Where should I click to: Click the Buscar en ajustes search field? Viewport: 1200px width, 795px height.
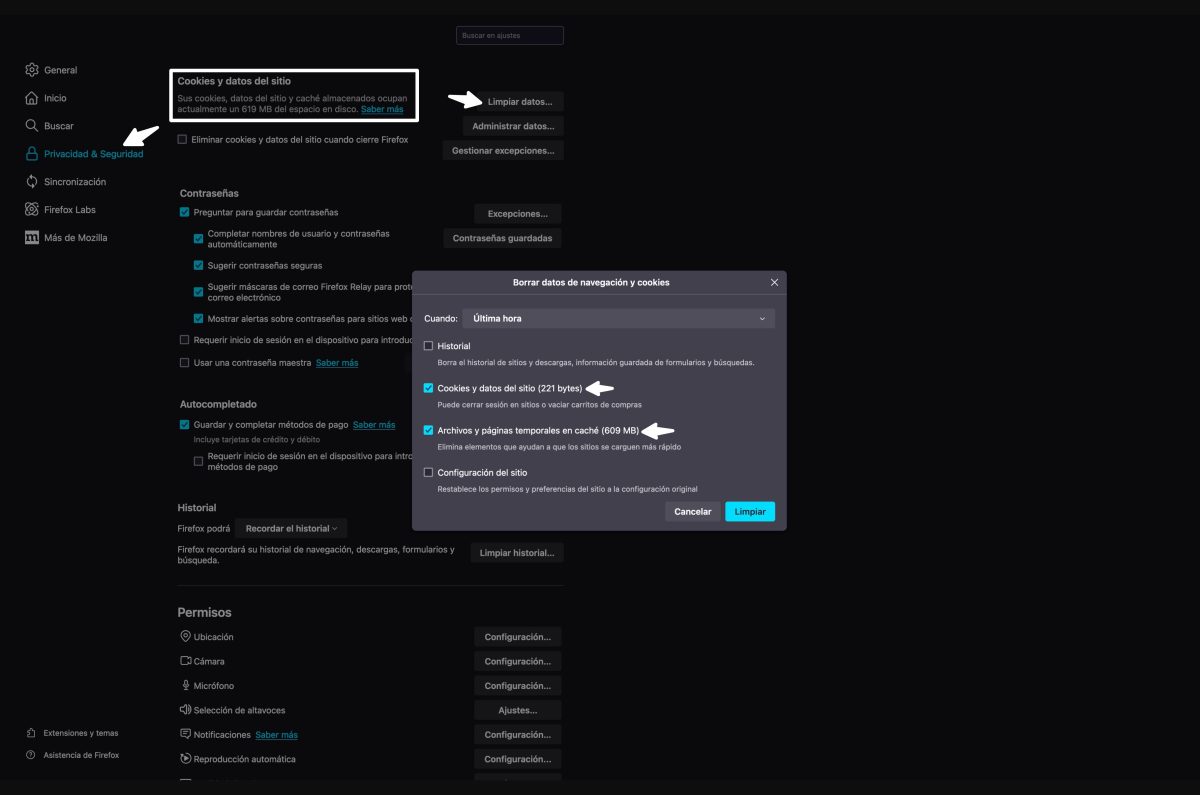(511, 34)
